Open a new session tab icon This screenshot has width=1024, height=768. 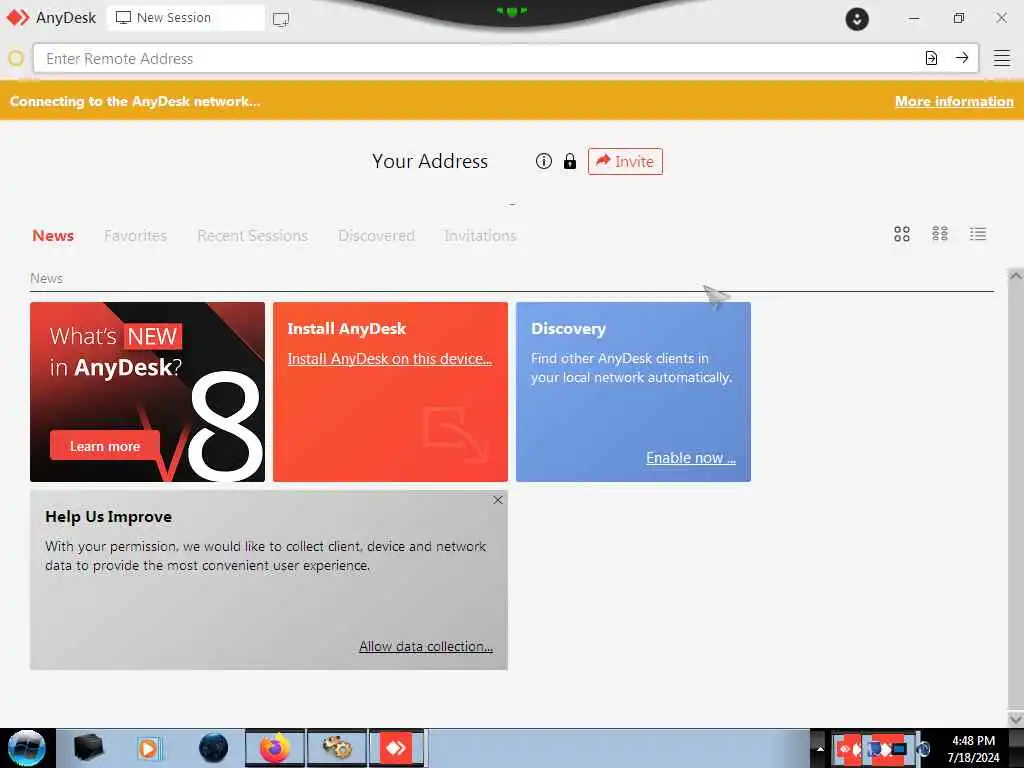[281, 19]
